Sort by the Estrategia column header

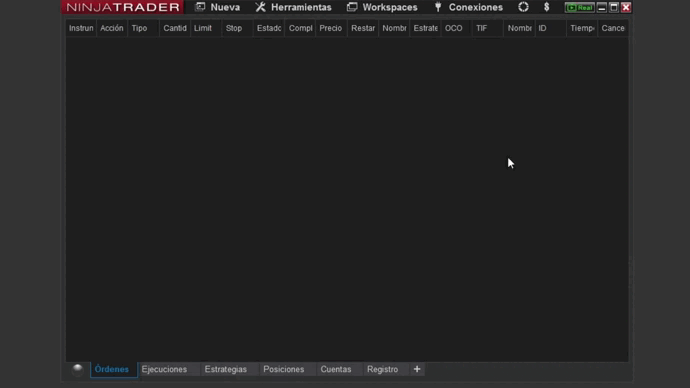pos(426,28)
